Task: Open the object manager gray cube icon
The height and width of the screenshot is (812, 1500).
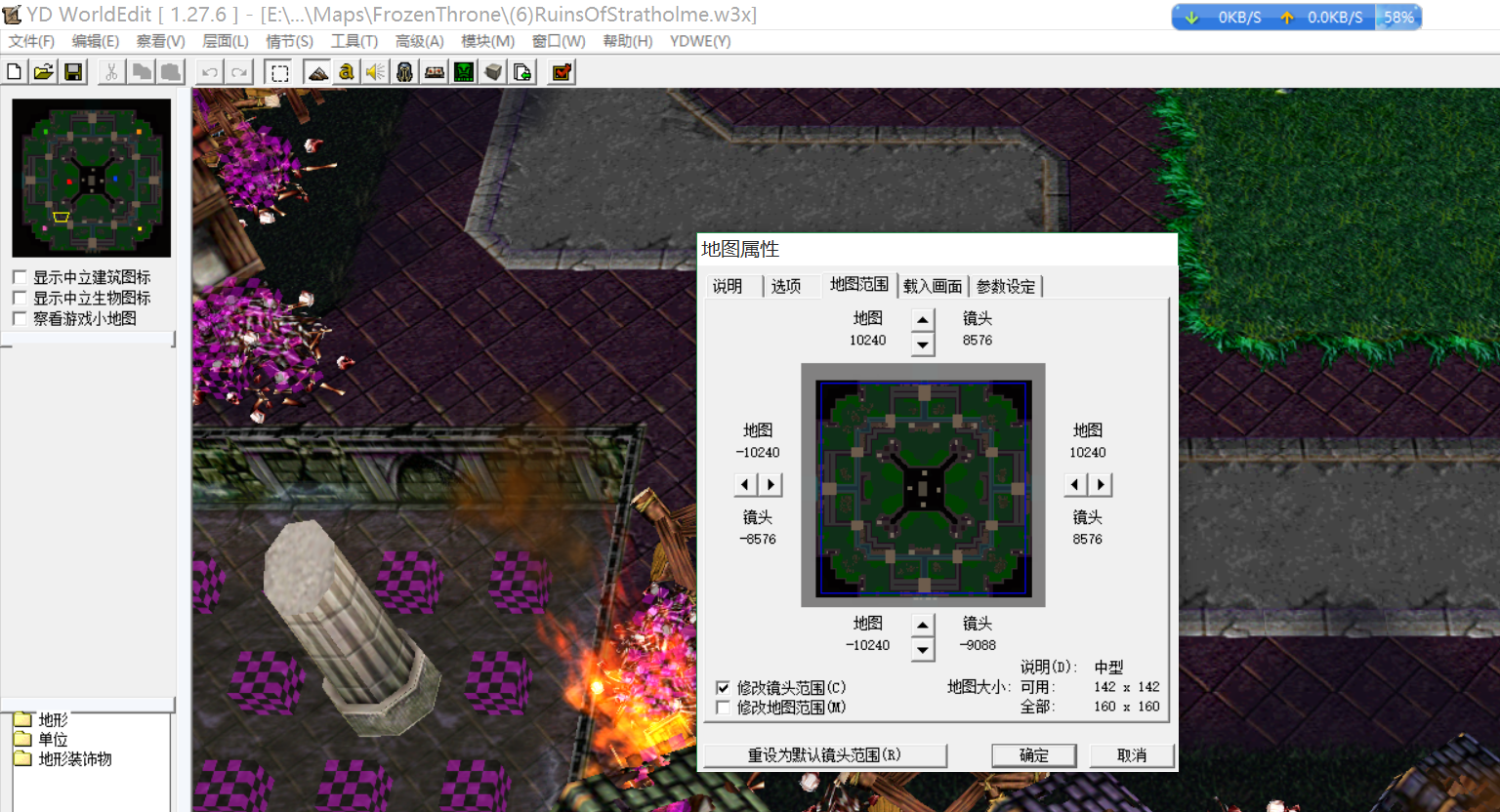Action: tap(493, 72)
